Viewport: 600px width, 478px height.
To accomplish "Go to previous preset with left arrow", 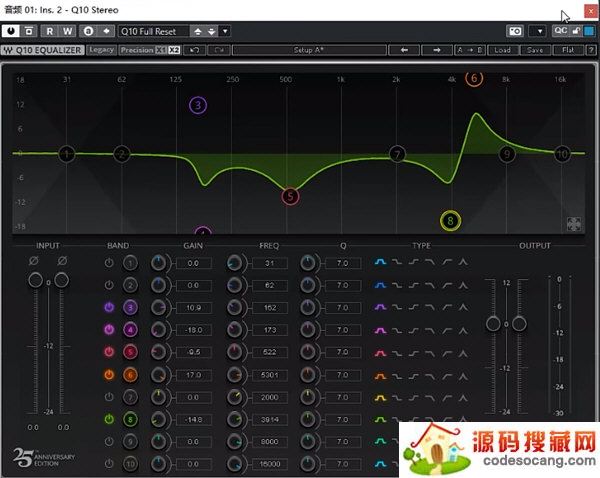I will [404, 50].
